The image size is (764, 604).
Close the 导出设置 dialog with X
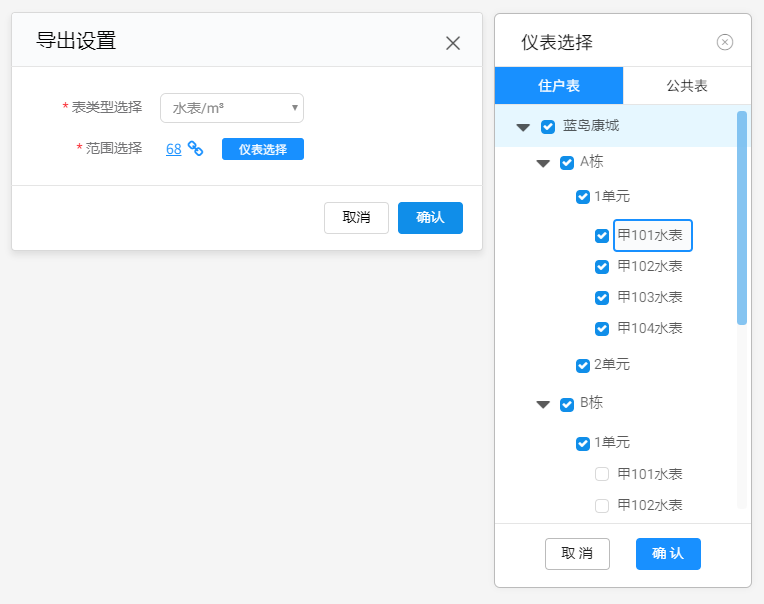pyautogui.click(x=453, y=43)
